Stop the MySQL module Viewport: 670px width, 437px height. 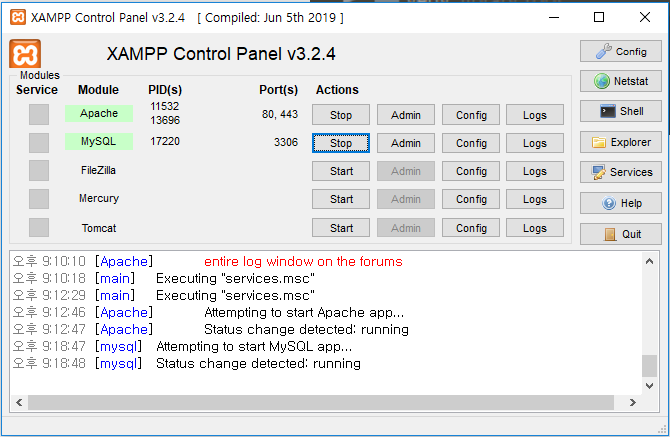point(341,143)
